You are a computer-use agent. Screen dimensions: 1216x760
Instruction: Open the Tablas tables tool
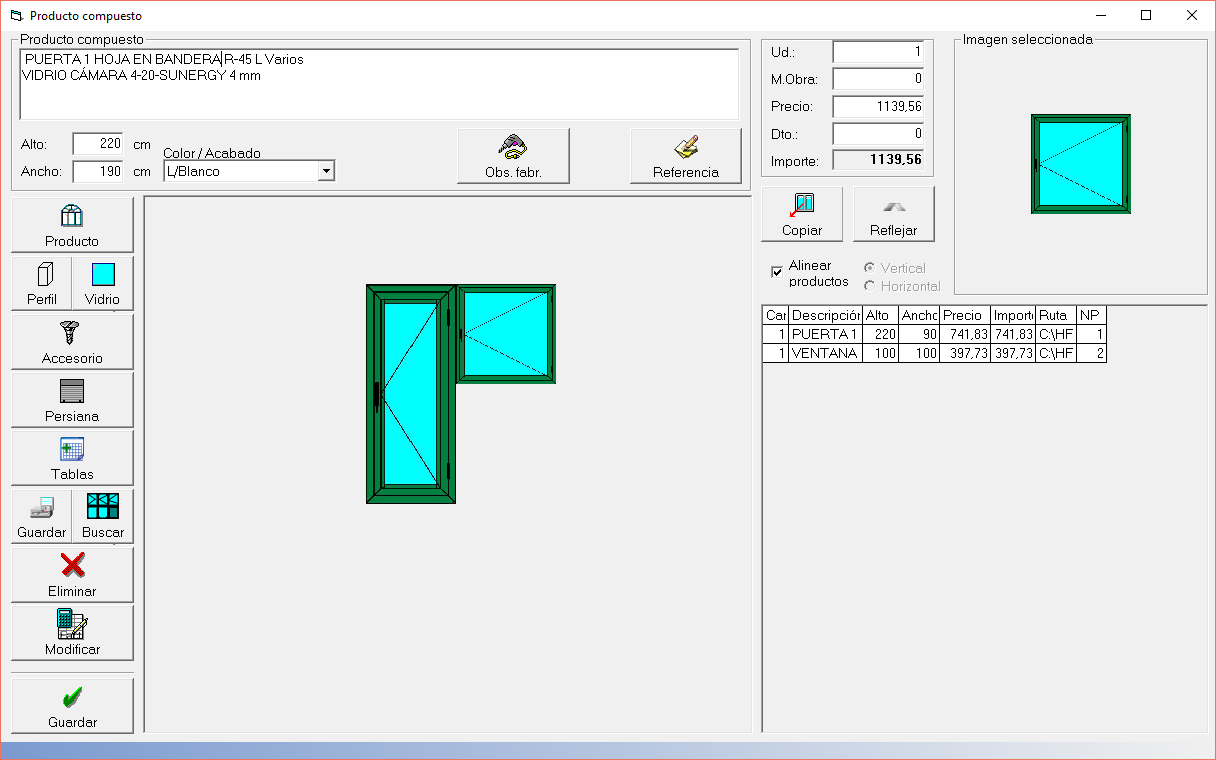click(72, 457)
